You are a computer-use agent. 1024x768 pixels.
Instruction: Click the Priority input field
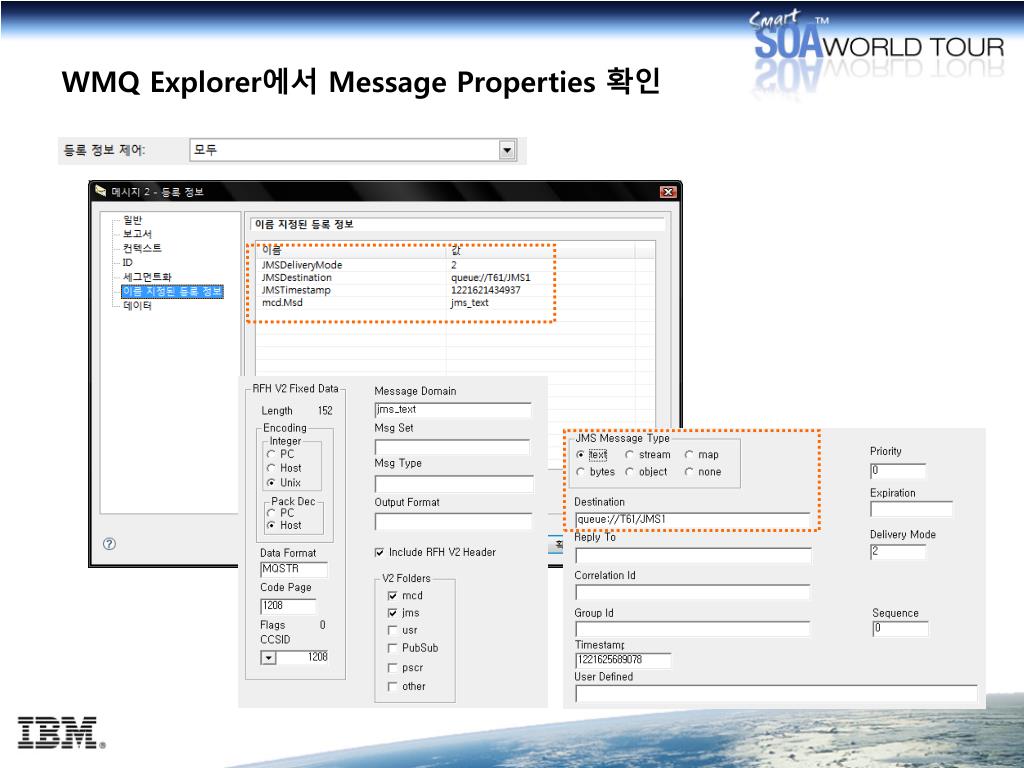[898, 470]
